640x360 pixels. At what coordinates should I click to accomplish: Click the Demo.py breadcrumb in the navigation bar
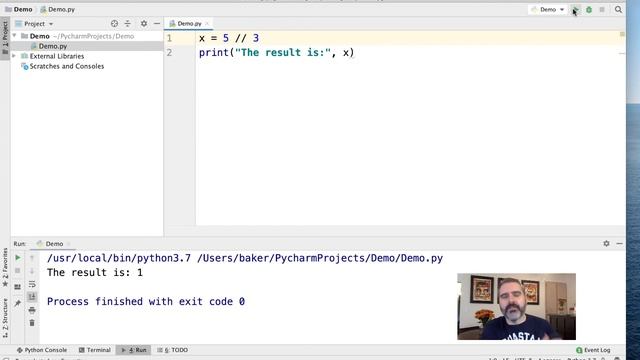pyautogui.click(x=58, y=9)
